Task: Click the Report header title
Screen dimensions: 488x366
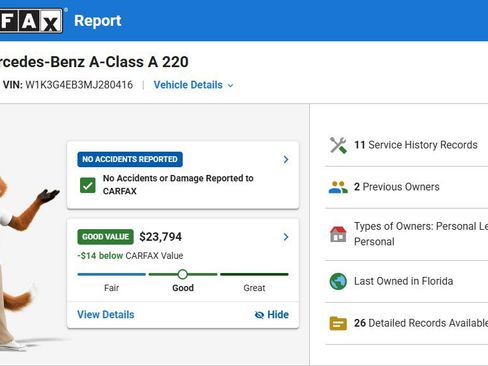Action: 98,21
